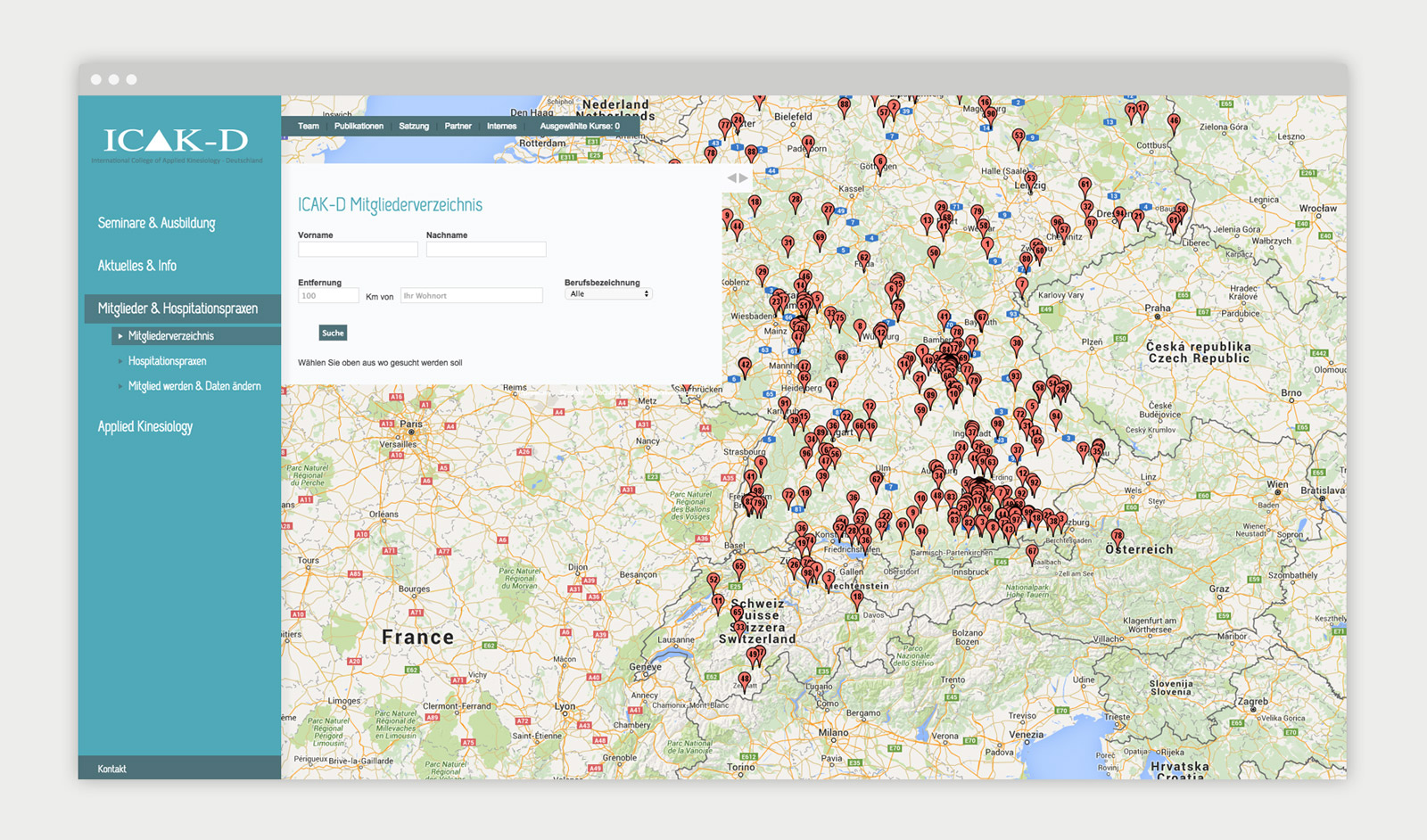
Task: Focus the Vorname input field
Action: click(358, 250)
